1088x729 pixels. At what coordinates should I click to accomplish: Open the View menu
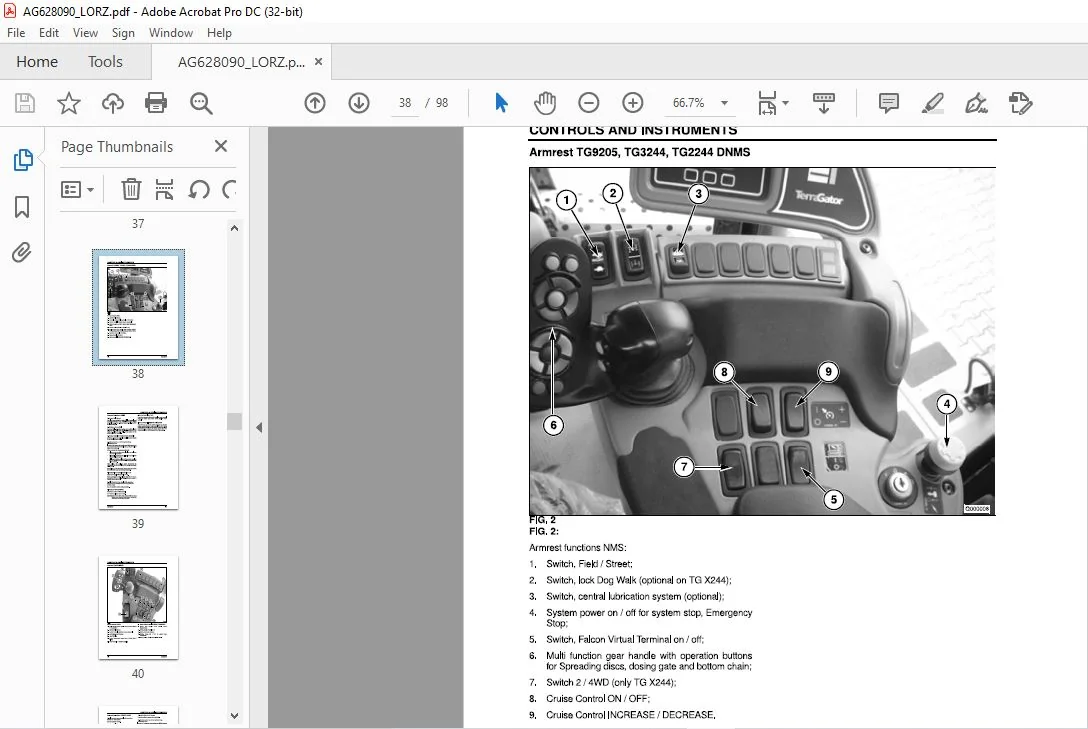tap(85, 33)
